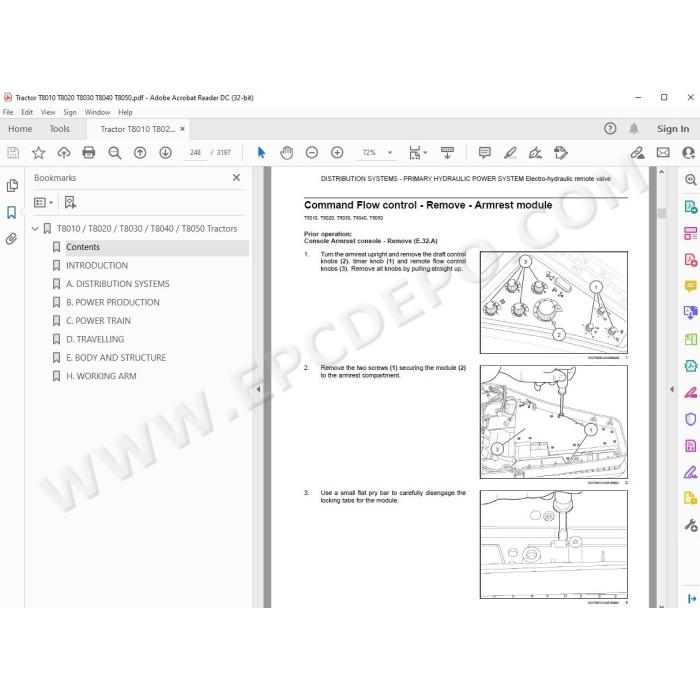The height and width of the screenshot is (700, 700).
Task: Click the document vertical scrollbar thumb
Action: [662, 213]
